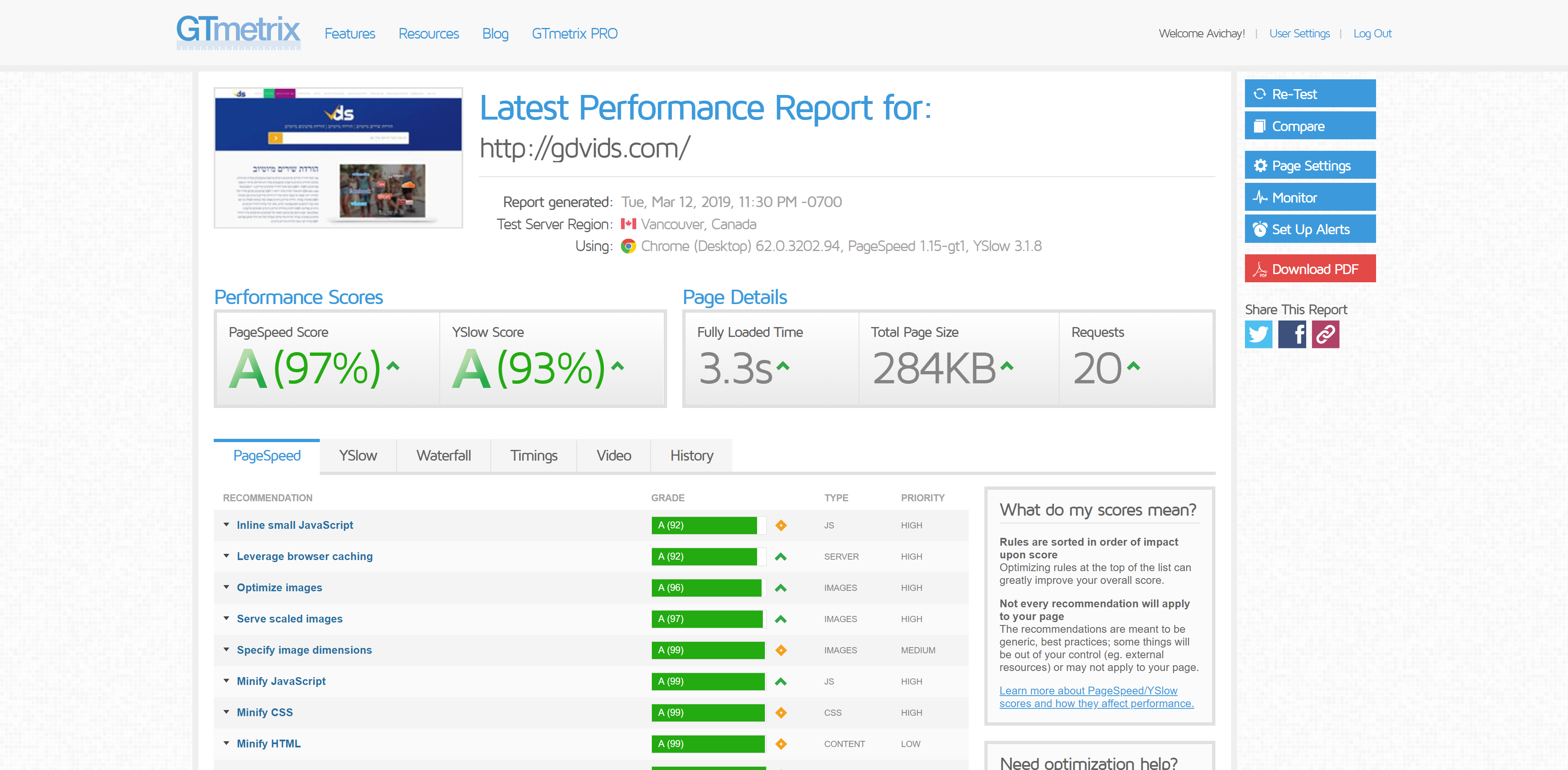Click arrow beside Requests count 20
1568x770 pixels.
tap(1133, 366)
